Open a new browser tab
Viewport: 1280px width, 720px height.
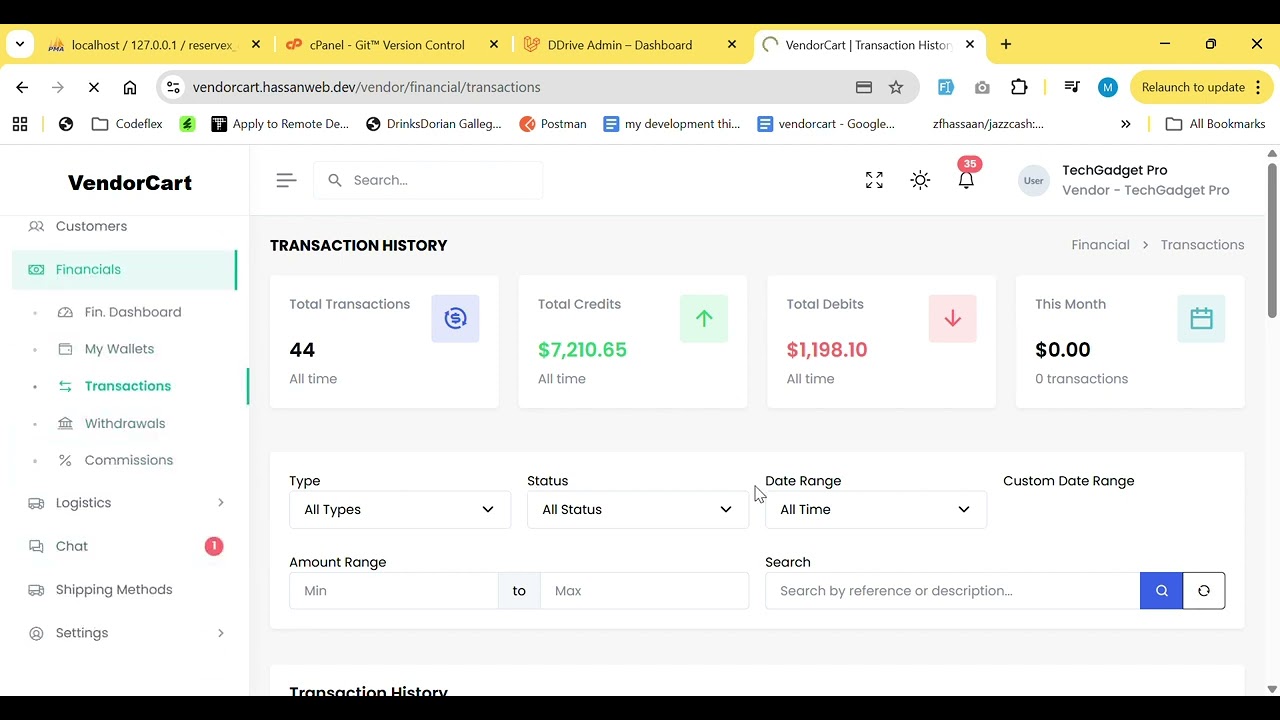tap(1006, 44)
